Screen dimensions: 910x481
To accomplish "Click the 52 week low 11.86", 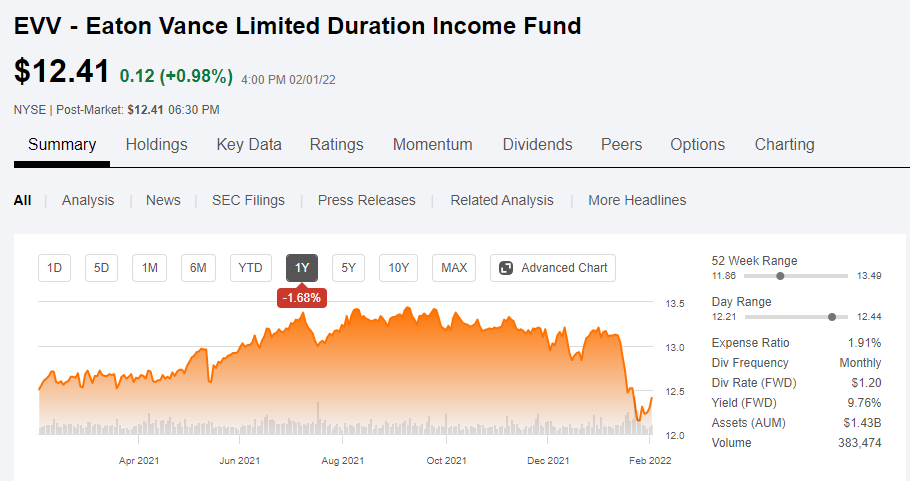I will coord(724,276).
